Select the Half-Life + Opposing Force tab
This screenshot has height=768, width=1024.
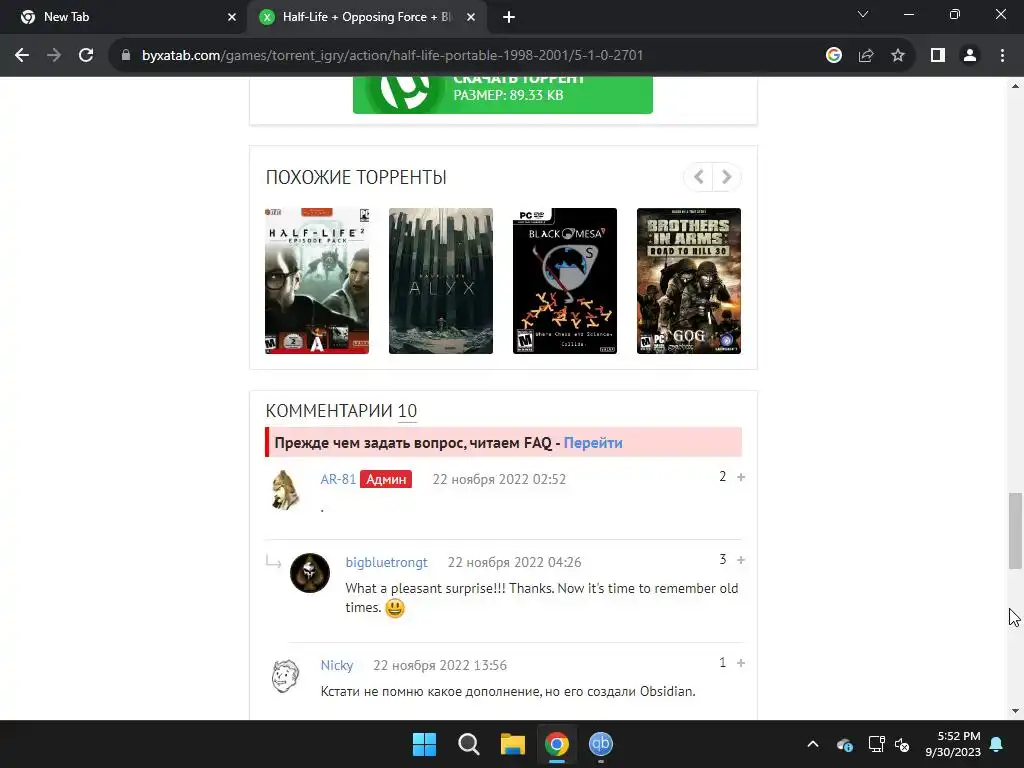(x=366, y=17)
